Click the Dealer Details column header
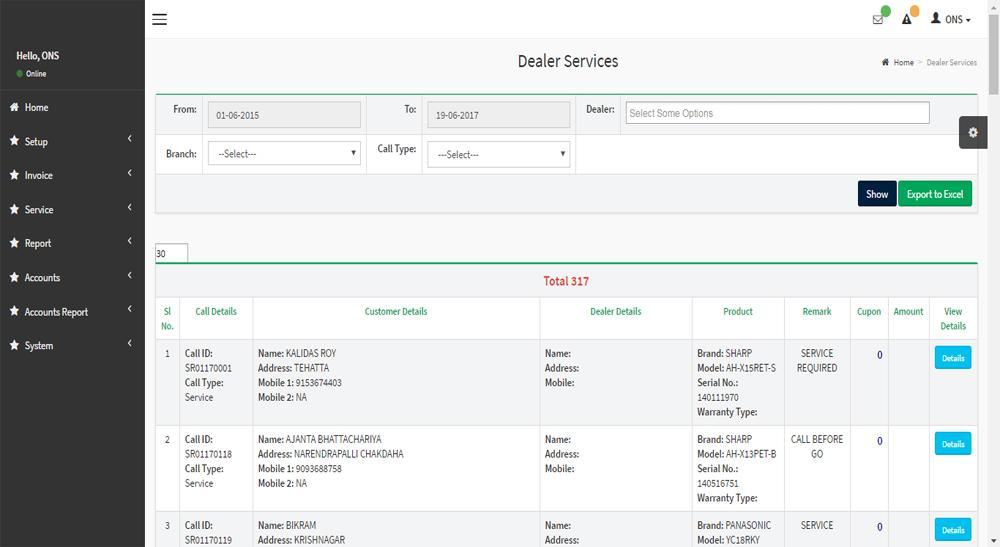The width and height of the screenshot is (1000, 547). [615, 312]
